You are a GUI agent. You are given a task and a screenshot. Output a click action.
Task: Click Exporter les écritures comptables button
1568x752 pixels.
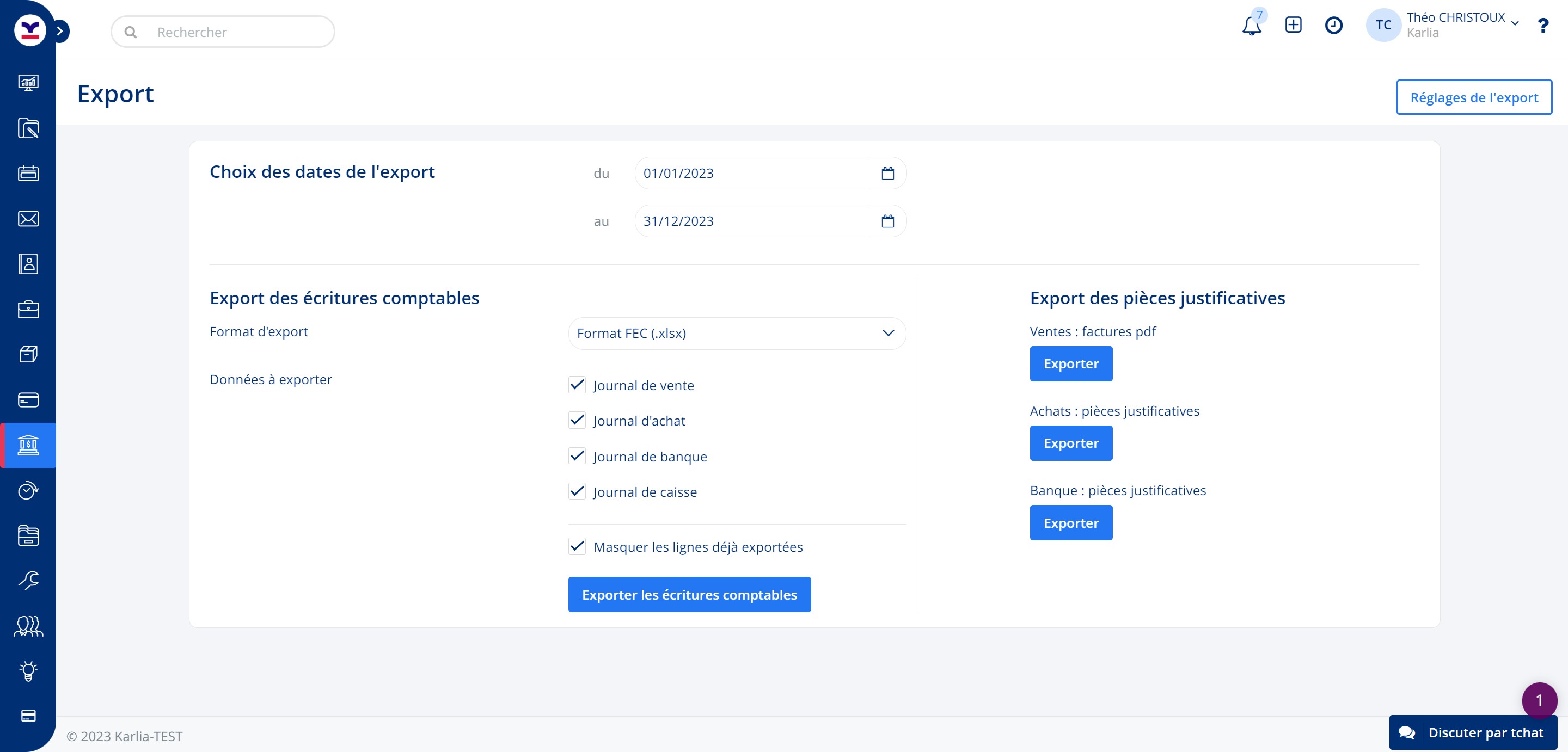[x=689, y=594]
